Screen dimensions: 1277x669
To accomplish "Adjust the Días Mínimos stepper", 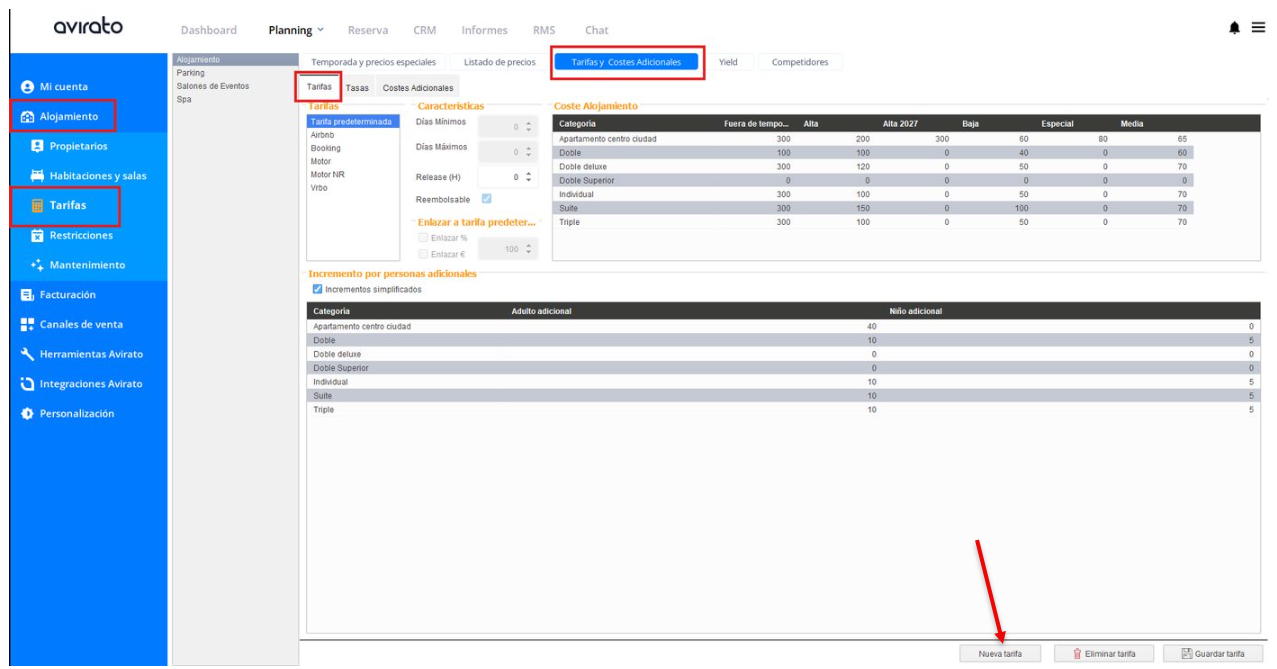I will coord(530,126).
